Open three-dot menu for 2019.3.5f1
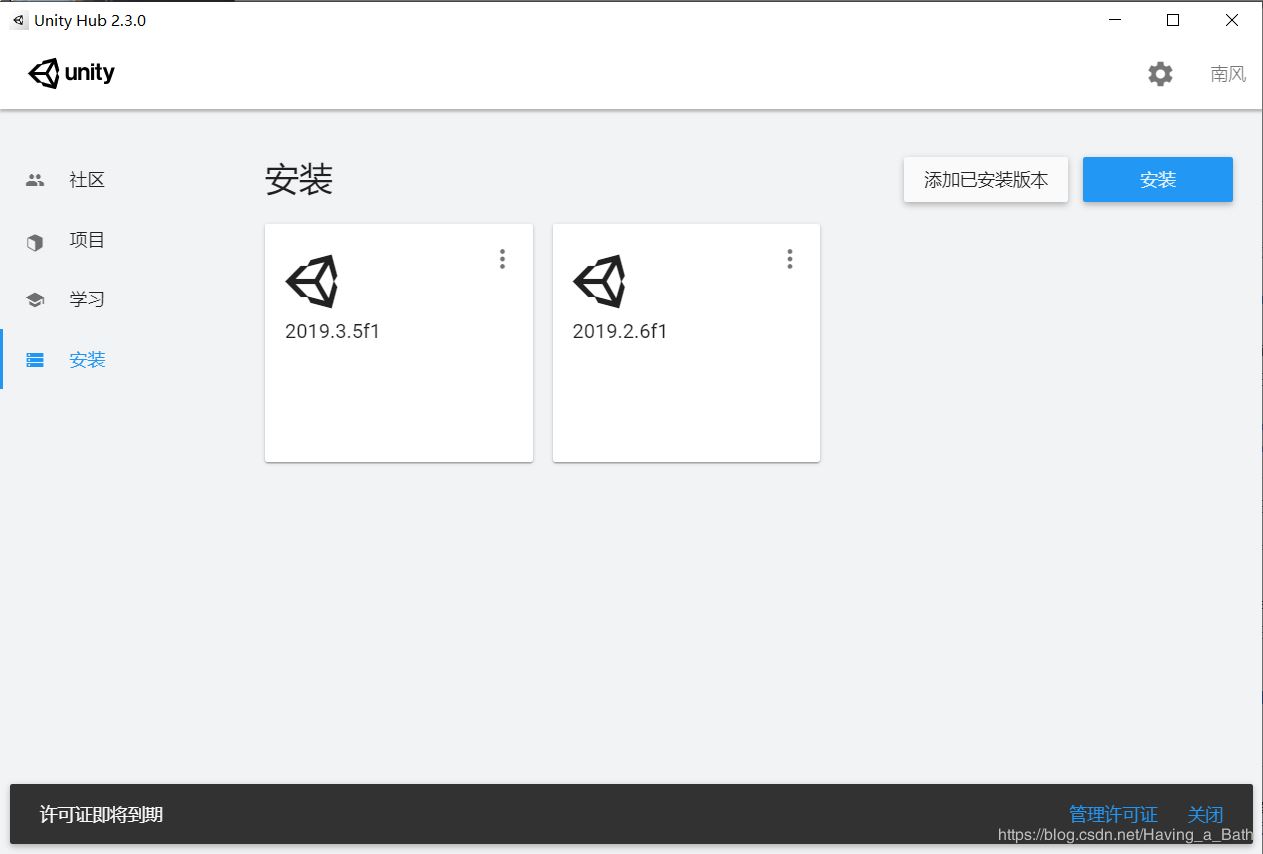Image resolution: width=1263 pixels, height=854 pixels. 502,259
